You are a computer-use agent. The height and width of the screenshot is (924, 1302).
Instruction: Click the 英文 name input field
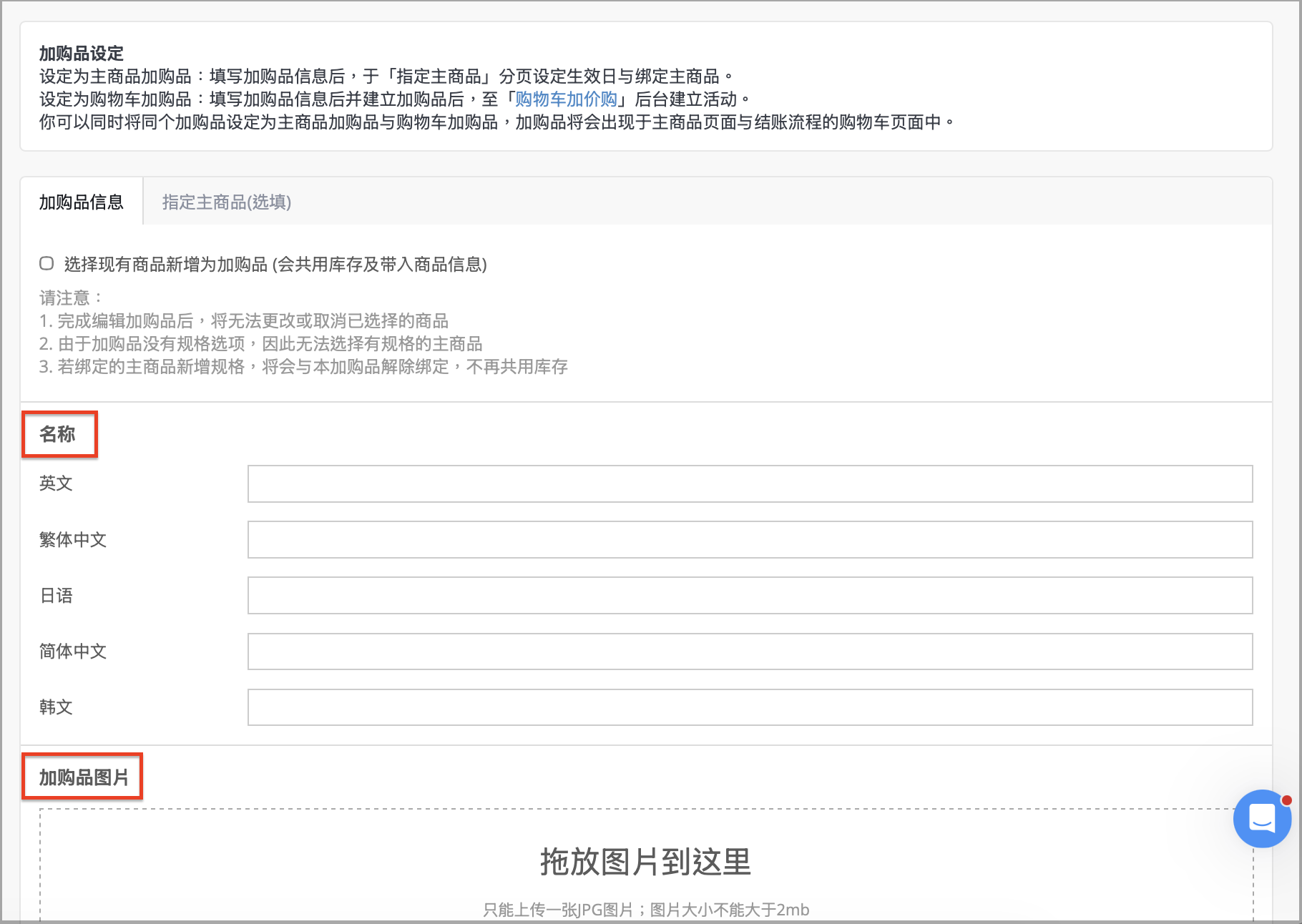pos(750,484)
